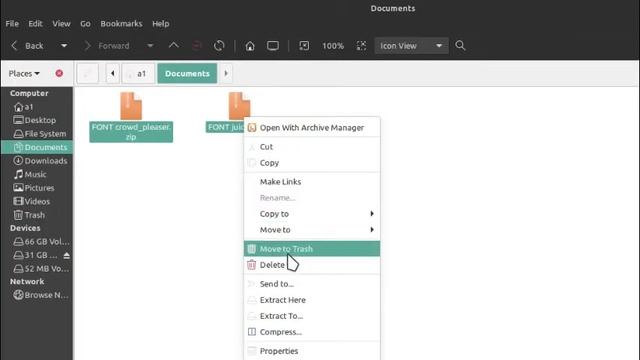Open the a1 home entry in sidebar

tap(37, 107)
